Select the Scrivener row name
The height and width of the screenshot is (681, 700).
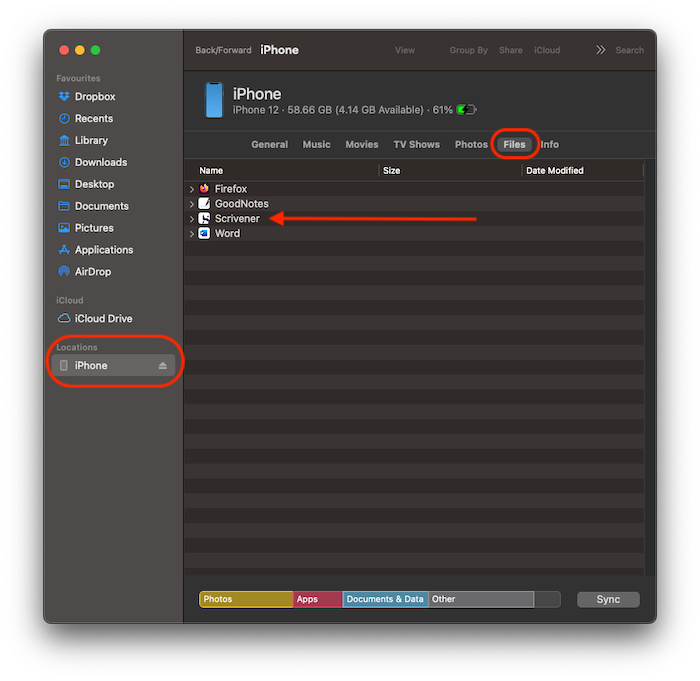point(237,218)
